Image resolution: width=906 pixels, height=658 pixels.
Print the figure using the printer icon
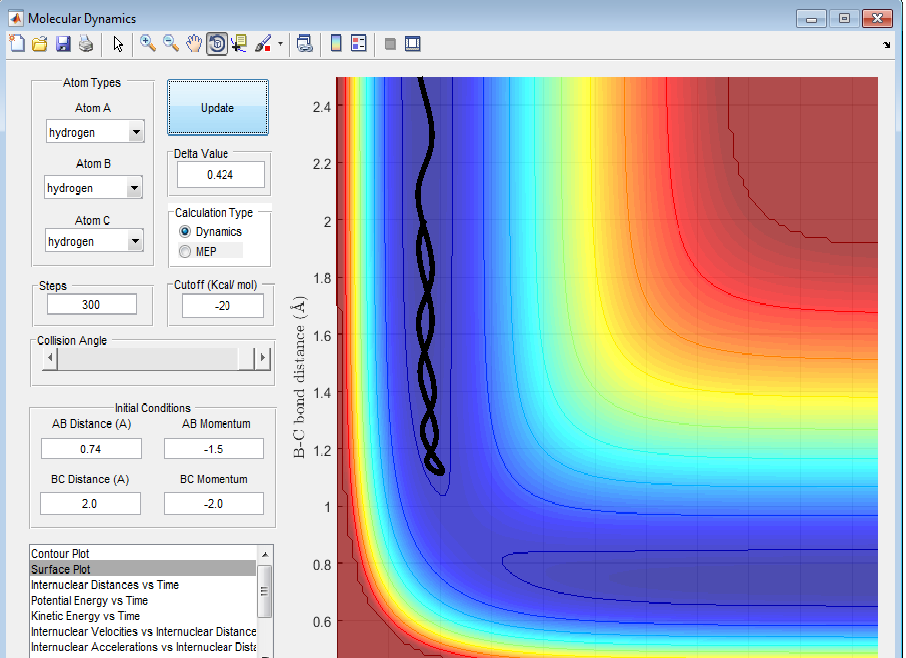86,43
